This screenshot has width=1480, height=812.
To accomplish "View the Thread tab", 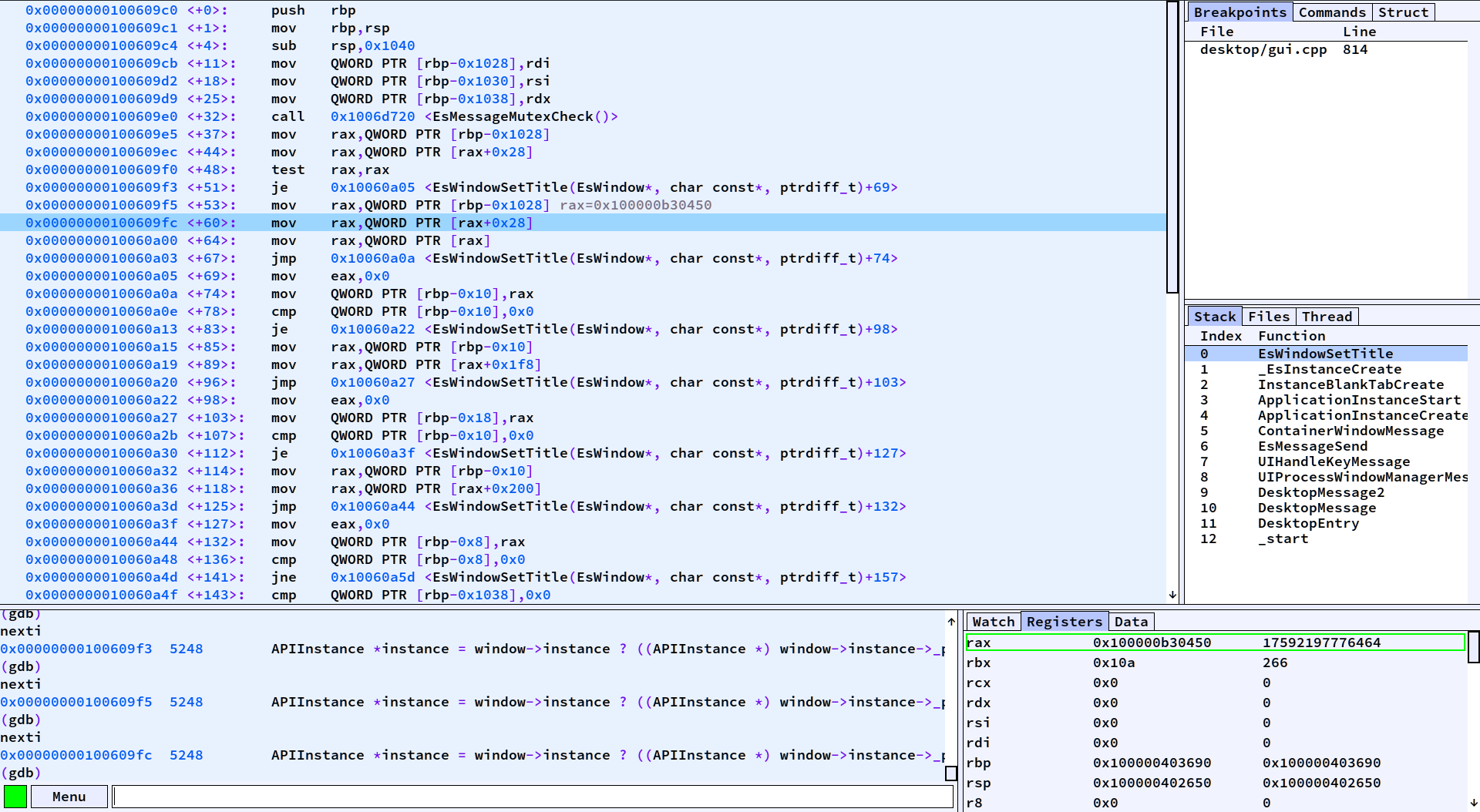I will coord(1327,316).
